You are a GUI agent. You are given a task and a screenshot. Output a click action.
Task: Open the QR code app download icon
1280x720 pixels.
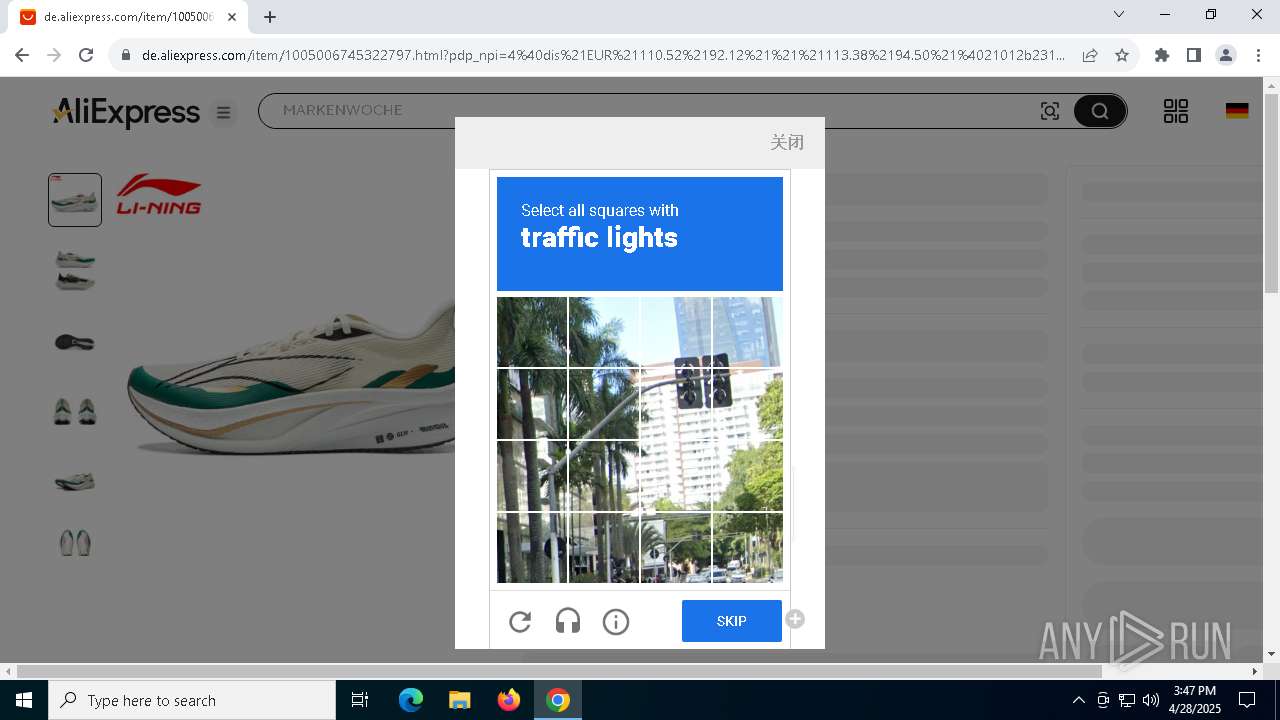[1176, 111]
